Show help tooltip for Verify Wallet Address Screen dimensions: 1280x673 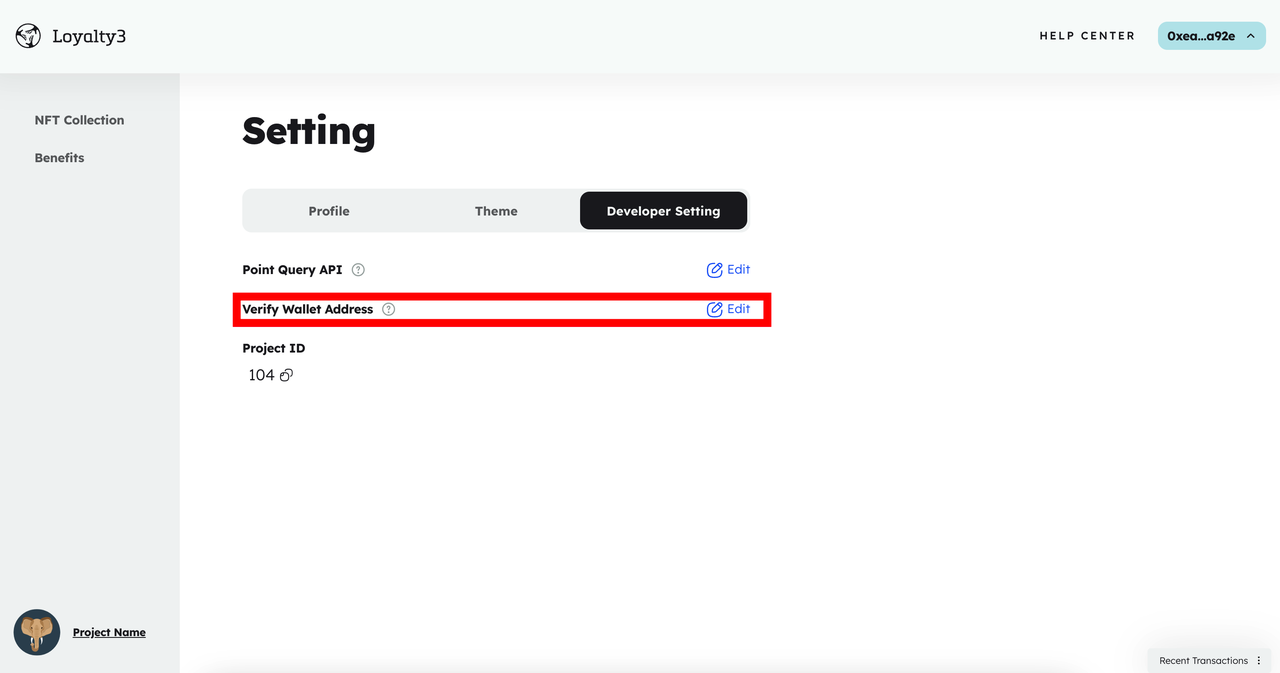pos(389,309)
